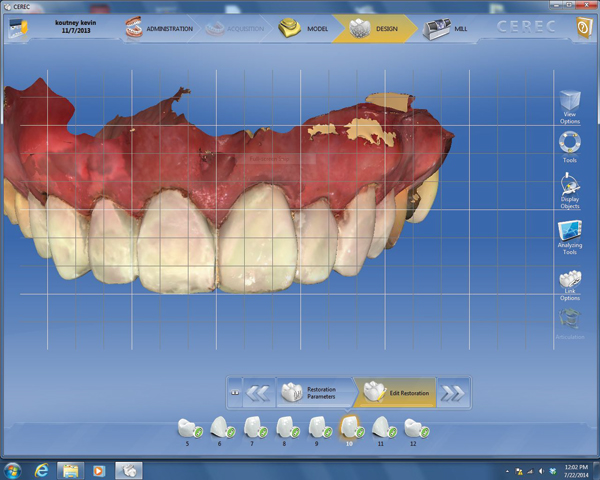The image size is (600, 480).
Task: Collapse the step bar with small handle
Action: (234, 393)
